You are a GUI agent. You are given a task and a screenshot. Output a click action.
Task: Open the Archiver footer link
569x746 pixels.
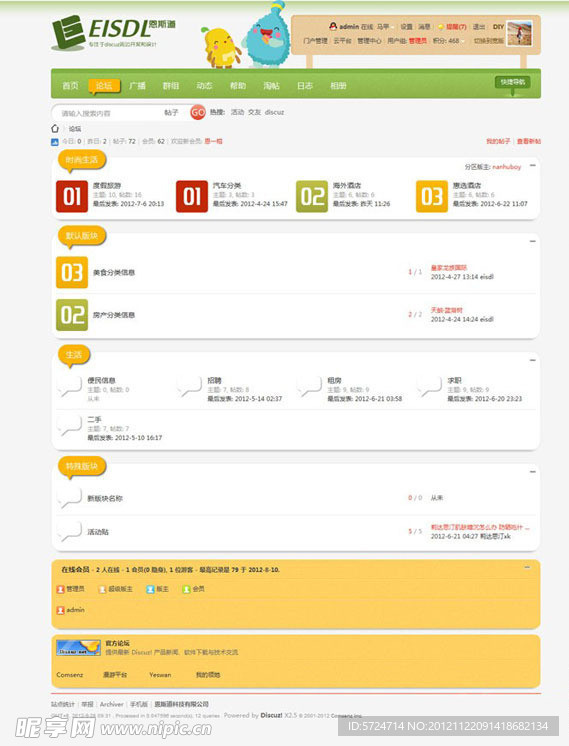coord(112,704)
